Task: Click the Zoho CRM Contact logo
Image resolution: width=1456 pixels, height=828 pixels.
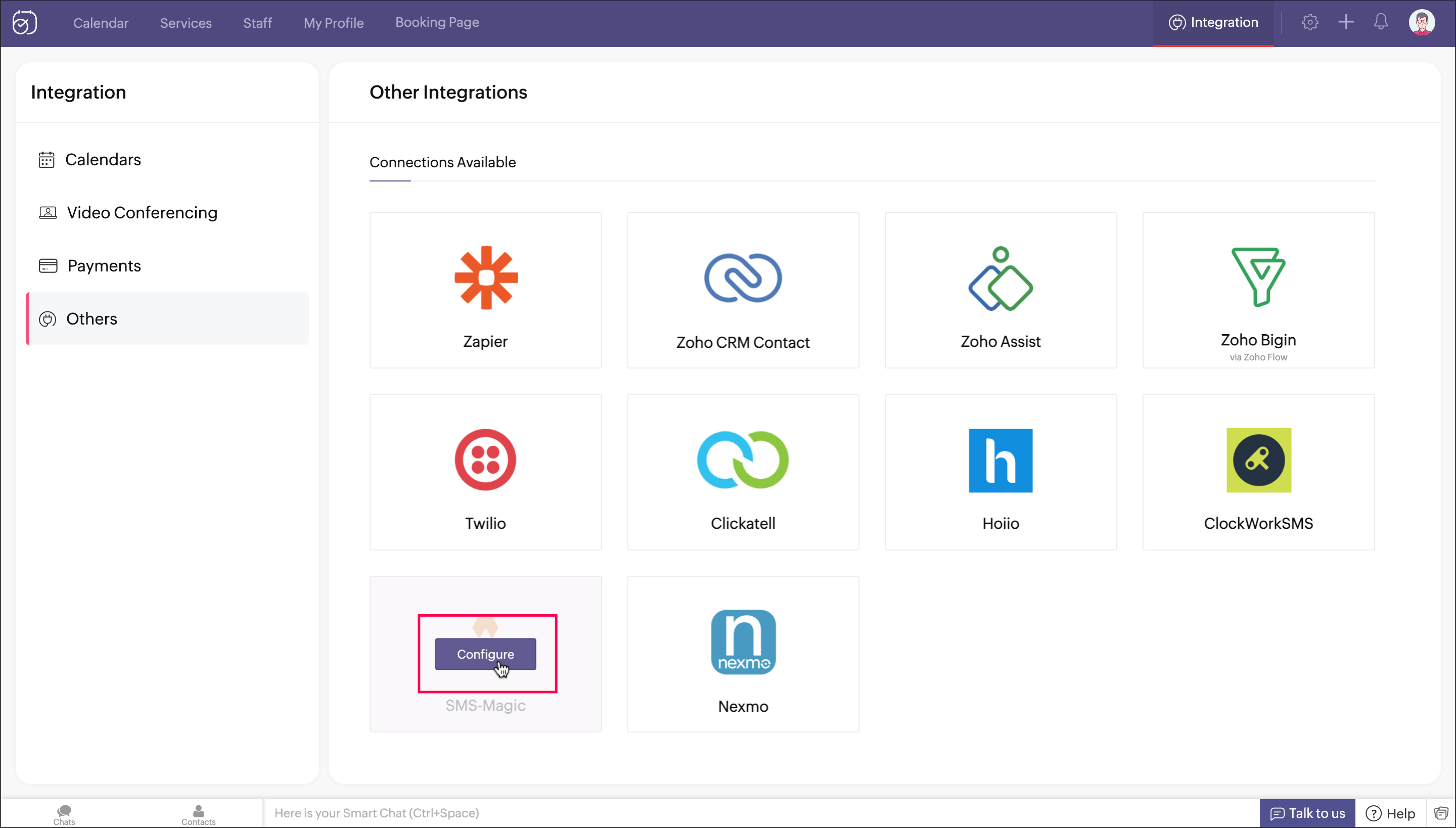Action: [743, 278]
